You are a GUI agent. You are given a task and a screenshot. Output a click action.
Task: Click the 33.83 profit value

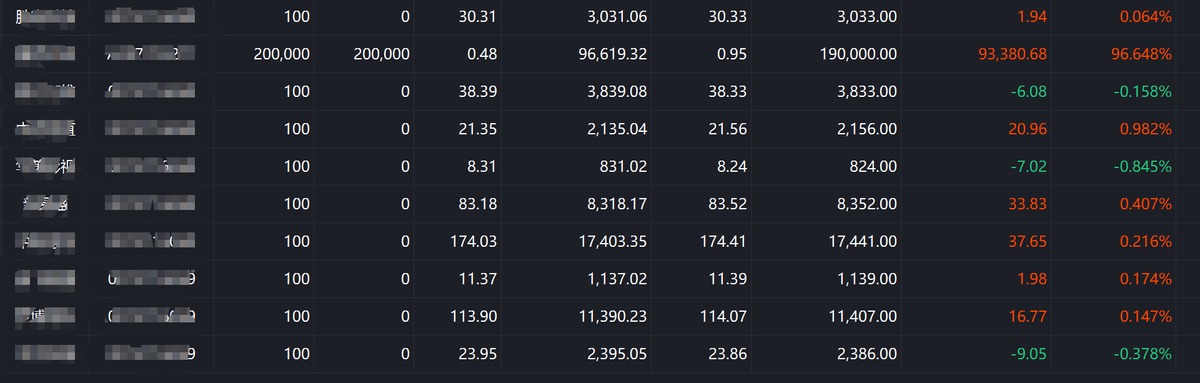coord(1027,204)
